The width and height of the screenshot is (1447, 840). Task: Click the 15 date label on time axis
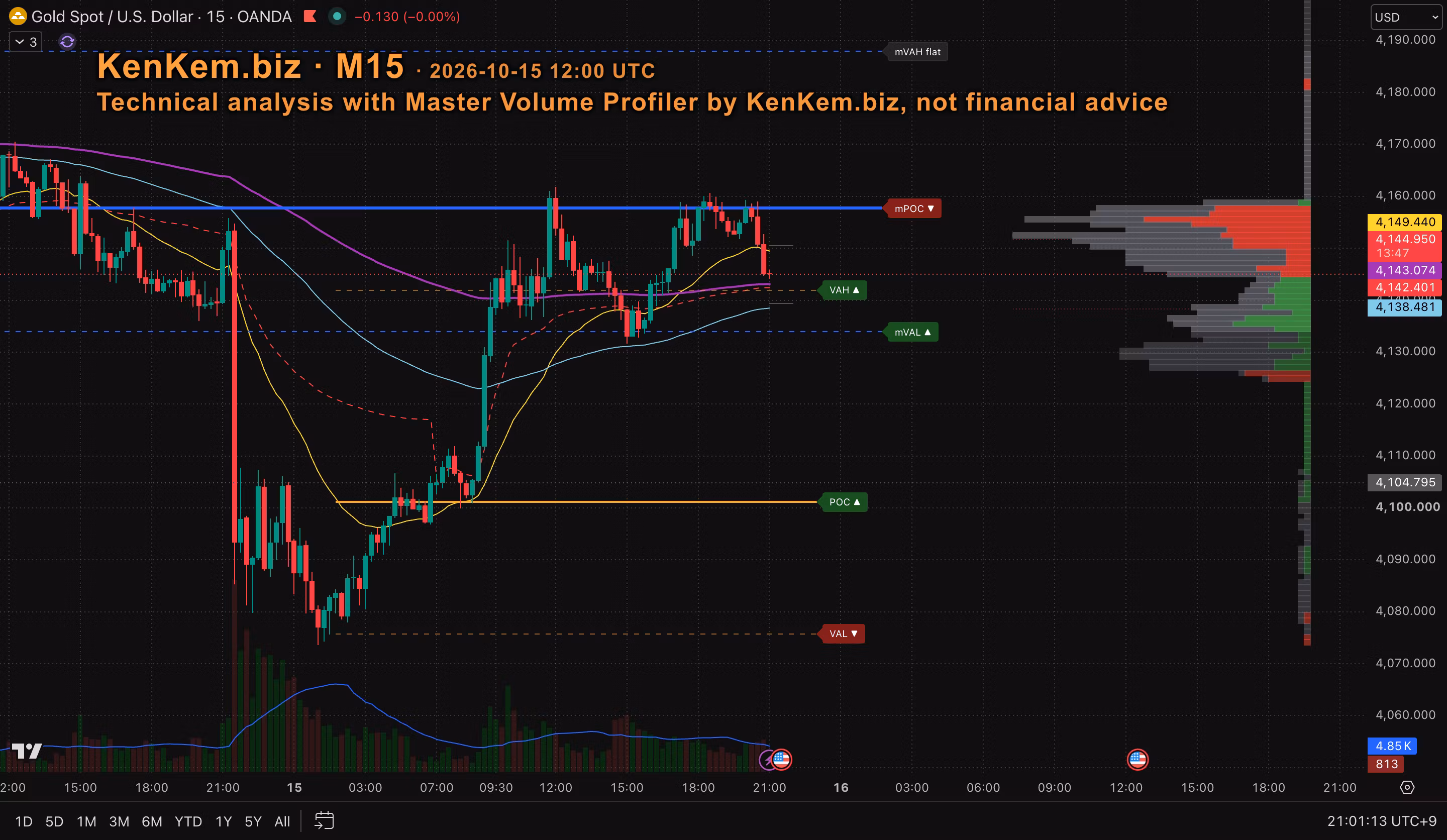294,788
